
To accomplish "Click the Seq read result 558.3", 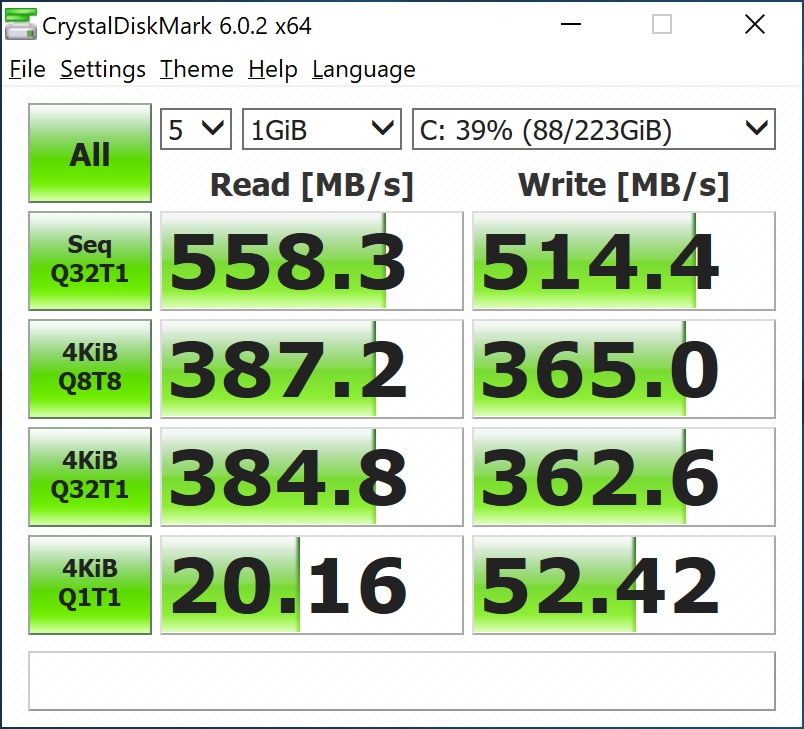I will (x=312, y=260).
